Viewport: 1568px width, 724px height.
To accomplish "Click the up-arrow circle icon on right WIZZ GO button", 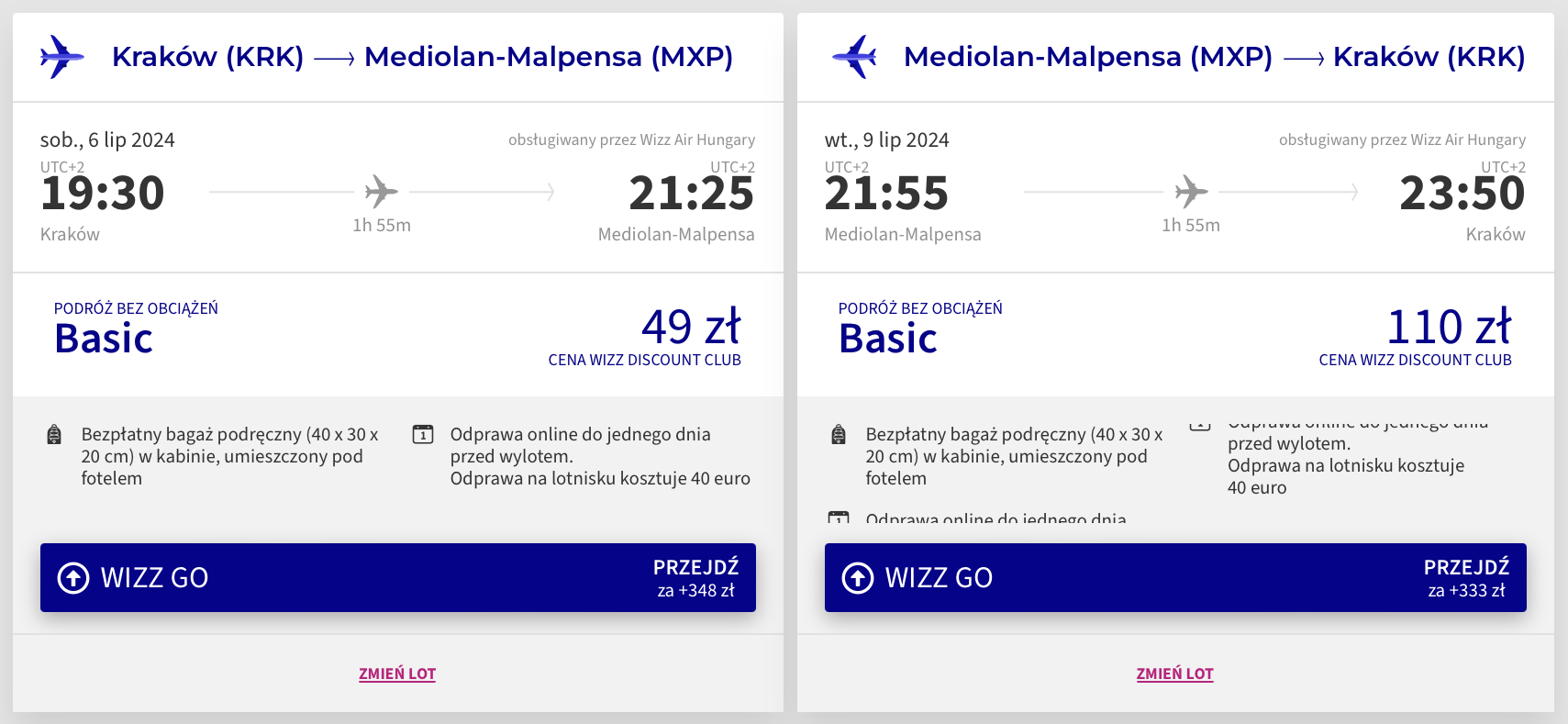I will point(858,578).
